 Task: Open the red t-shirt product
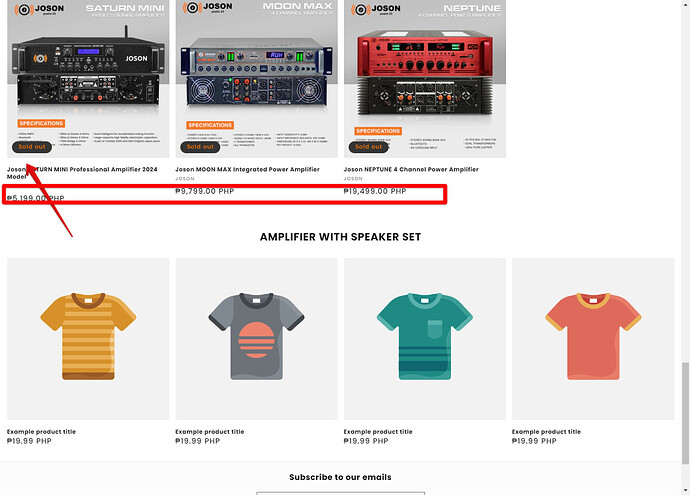coord(593,339)
